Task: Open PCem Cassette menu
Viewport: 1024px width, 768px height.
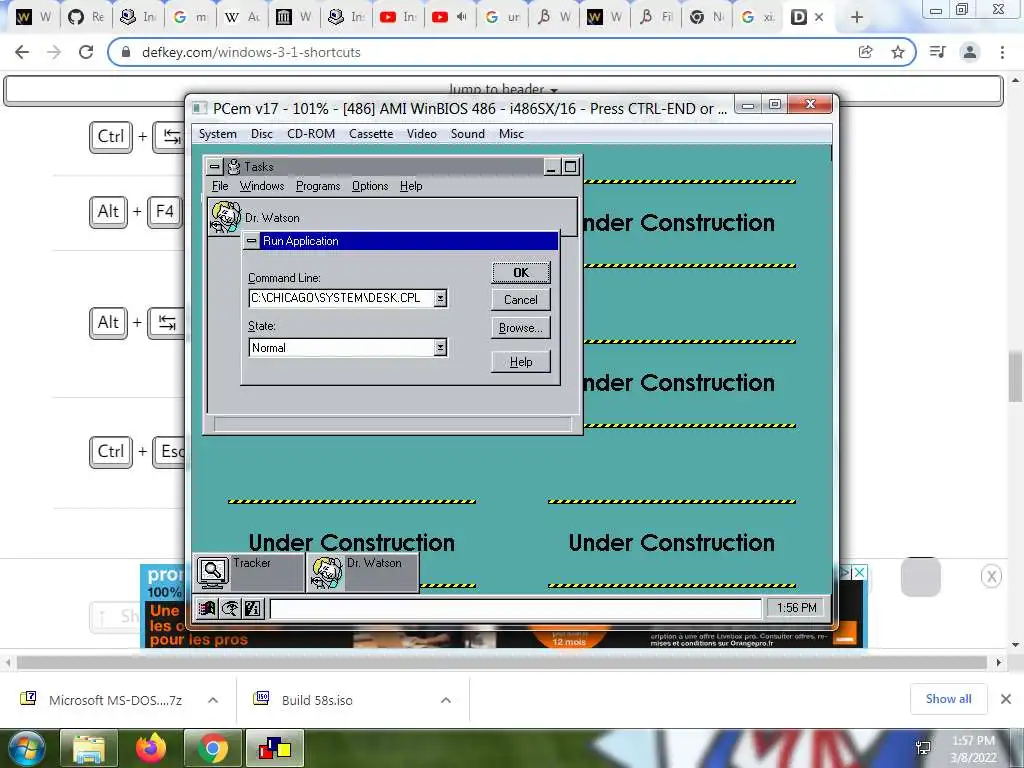Action: pos(371,134)
